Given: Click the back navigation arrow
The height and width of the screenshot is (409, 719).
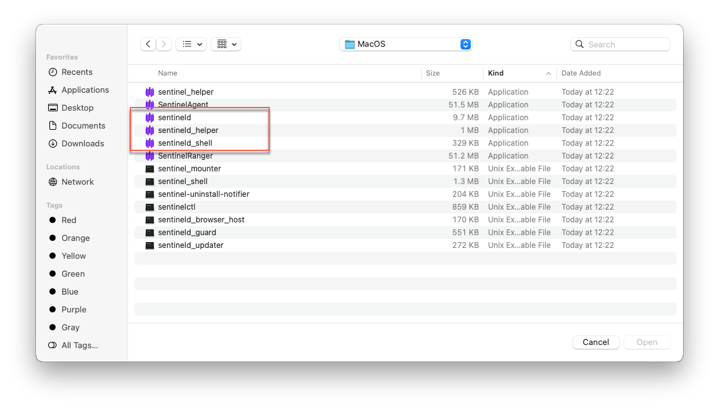Looking at the screenshot, I should [x=148, y=44].
